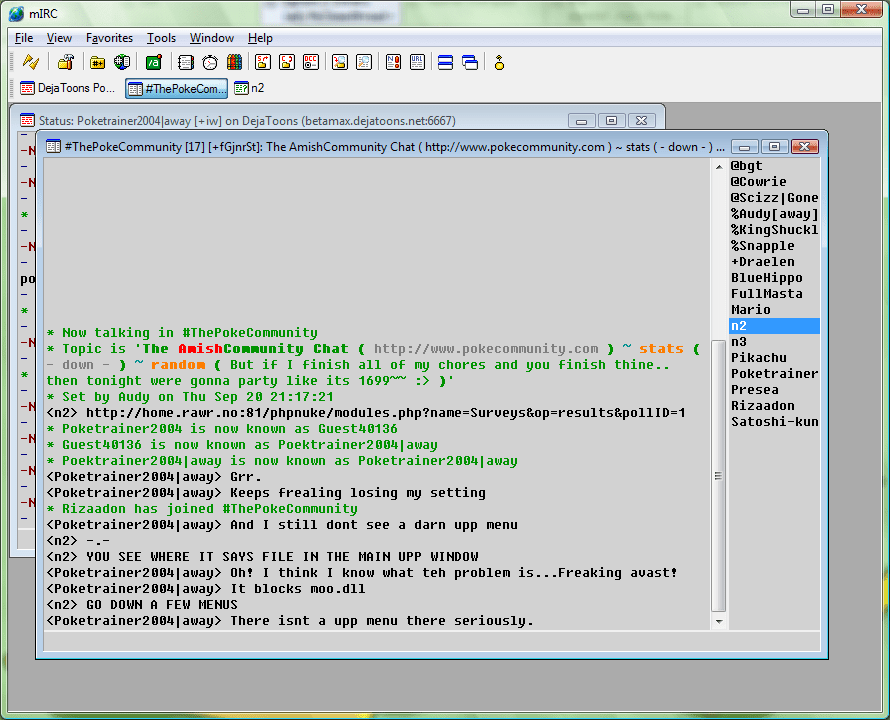This screenshot has width=890, height=720.
Task: Close the Status window behind
Action: coord(641,120)
